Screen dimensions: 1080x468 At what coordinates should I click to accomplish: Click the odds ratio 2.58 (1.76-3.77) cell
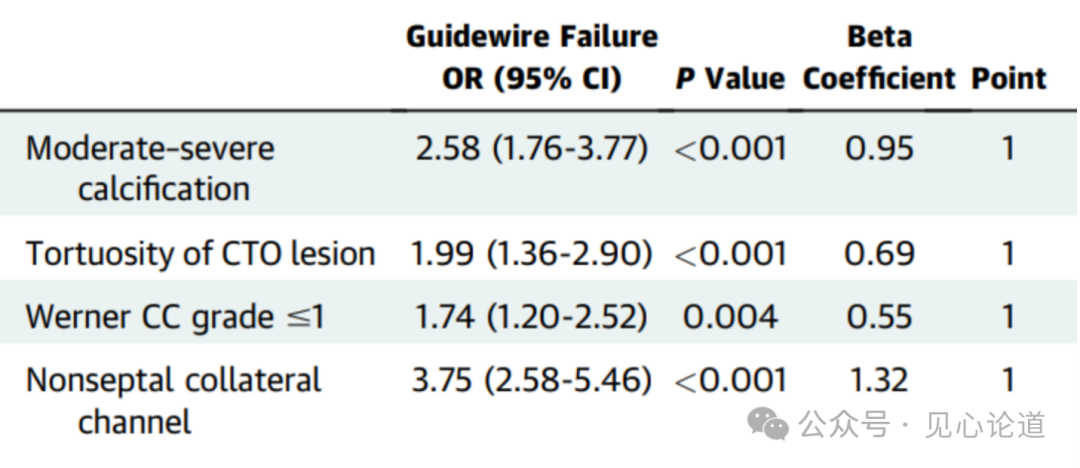click(532, 149)
